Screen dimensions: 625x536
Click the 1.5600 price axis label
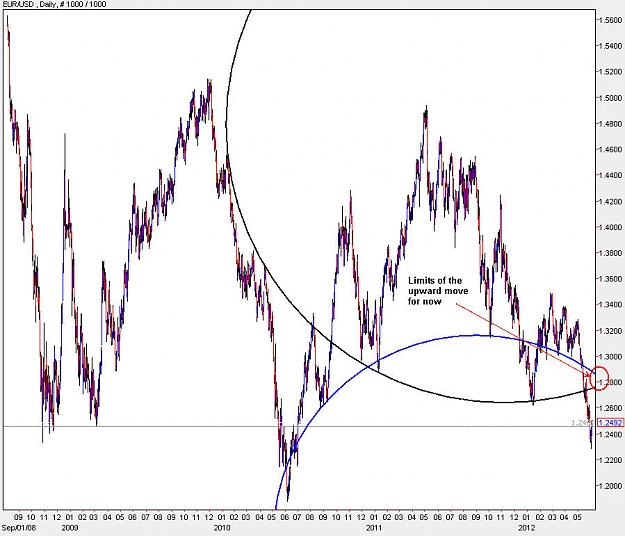coord(611,20)
